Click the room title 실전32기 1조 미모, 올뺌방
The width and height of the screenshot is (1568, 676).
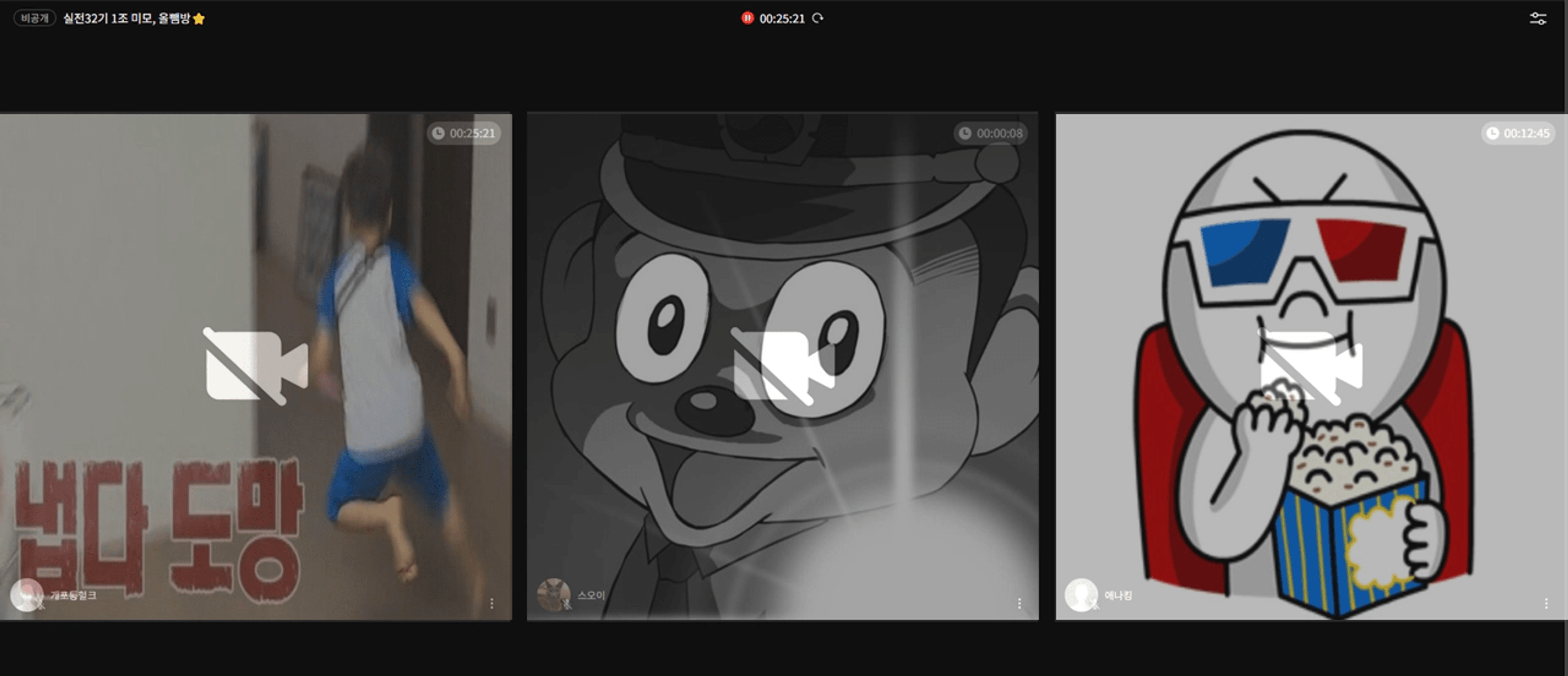click(x=127, y=18)
